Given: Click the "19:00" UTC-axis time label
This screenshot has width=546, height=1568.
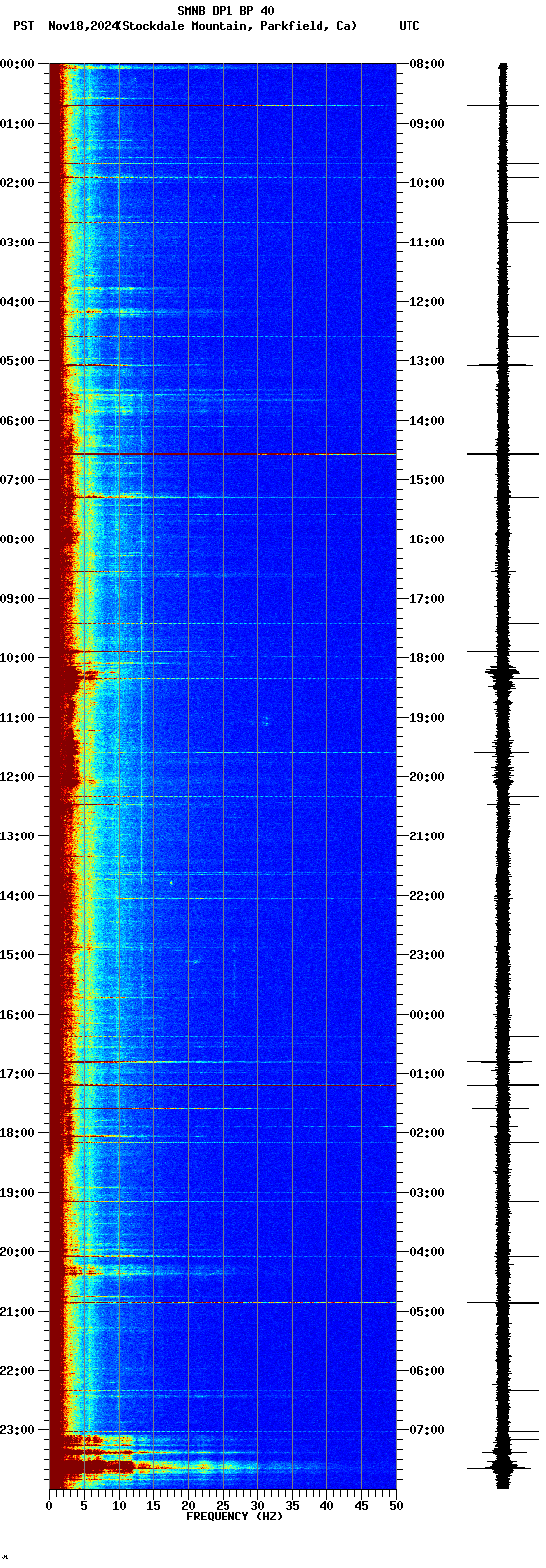Looking at the screenshot, I should [427, 718].
